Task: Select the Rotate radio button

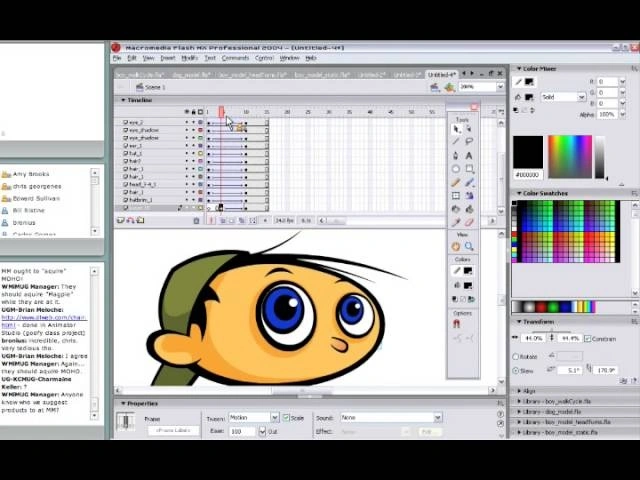Action: pyautogui.click(x=516, y=357)
